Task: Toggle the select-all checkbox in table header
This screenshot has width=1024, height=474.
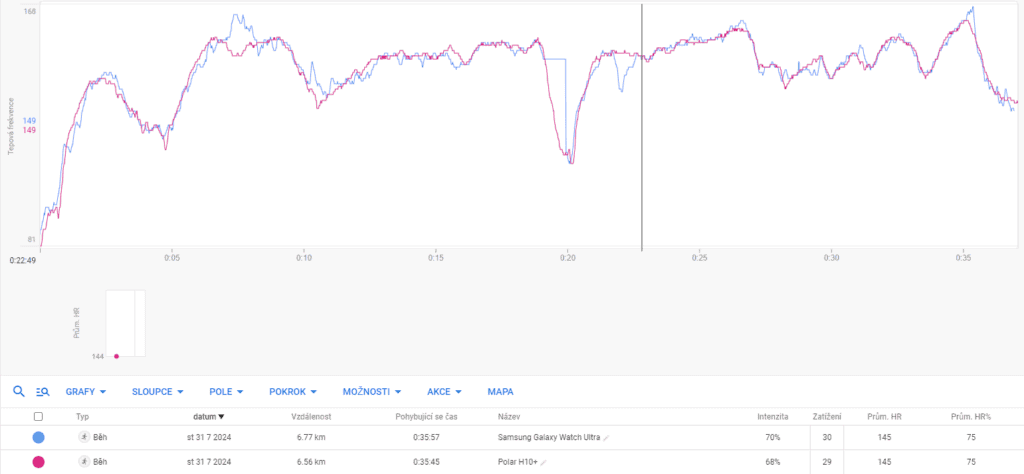Action: point(38,416)
